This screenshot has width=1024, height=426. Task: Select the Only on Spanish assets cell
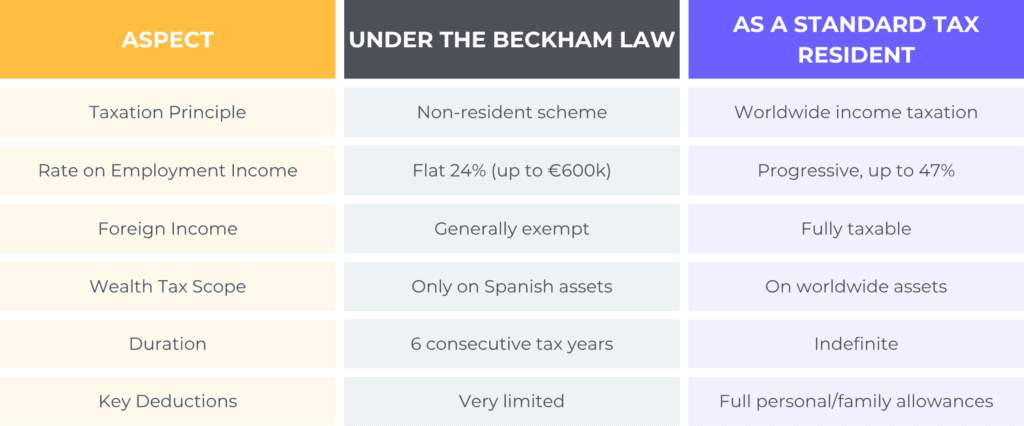click(x=511, y=286)
